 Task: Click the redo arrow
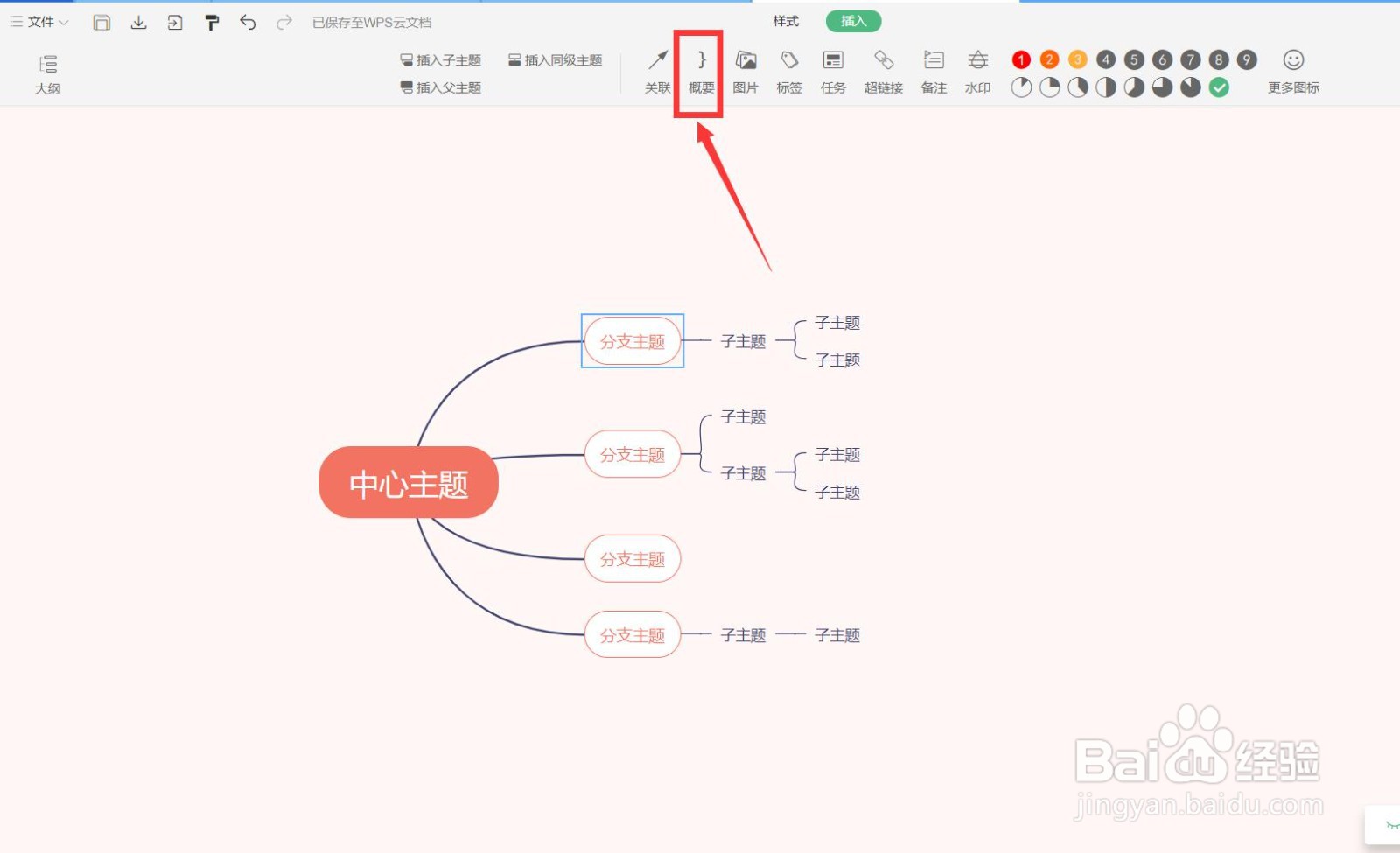click(283, 23)
